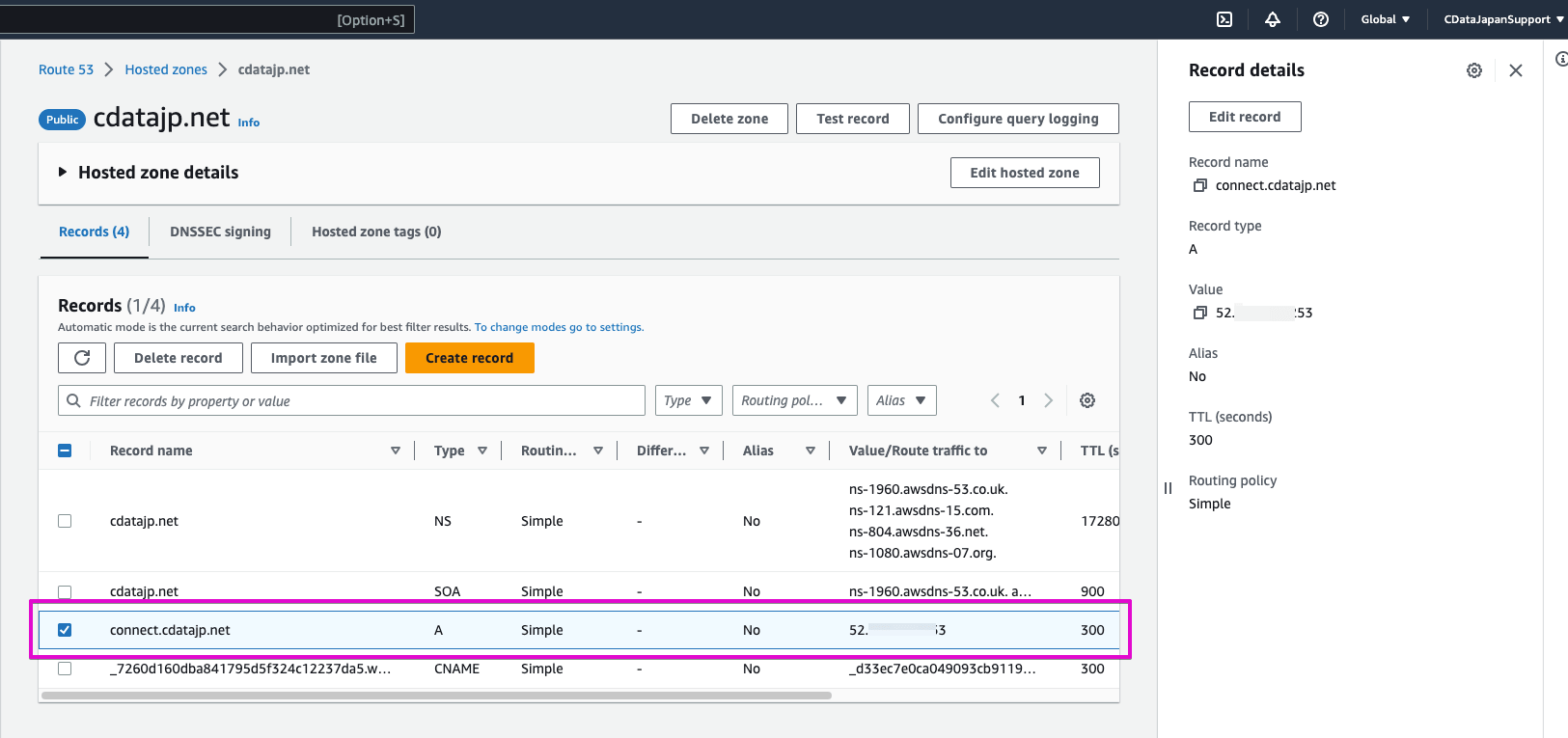Viewport: 1568px width, 738px height.
Task: Click the SOA type cell
Action: (x=447, y=591)
